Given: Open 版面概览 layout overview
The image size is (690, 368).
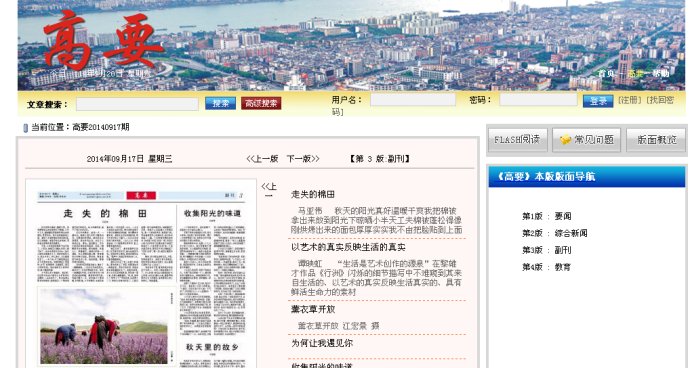Looking at the screenshot, I should coord(656,140).
